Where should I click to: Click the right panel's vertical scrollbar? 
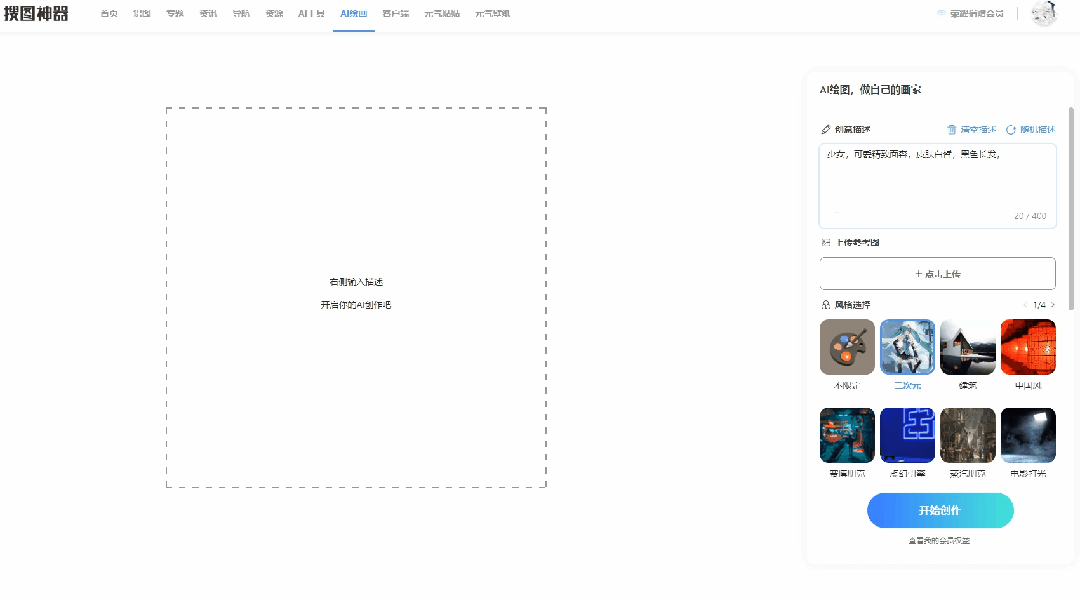pyautogui.click(x=1071, y=208)
